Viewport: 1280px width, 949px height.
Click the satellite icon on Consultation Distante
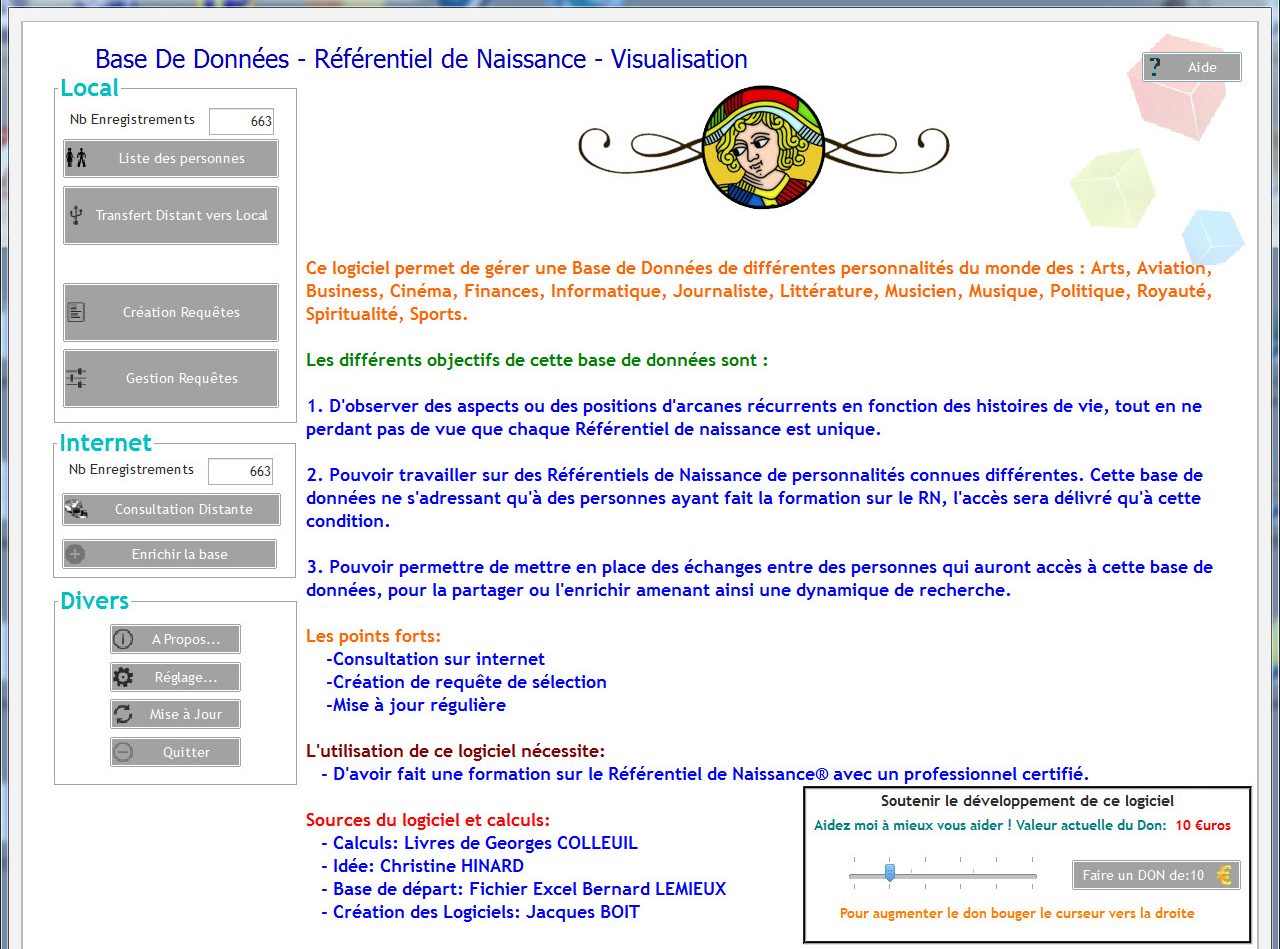(x=76, y=509)
